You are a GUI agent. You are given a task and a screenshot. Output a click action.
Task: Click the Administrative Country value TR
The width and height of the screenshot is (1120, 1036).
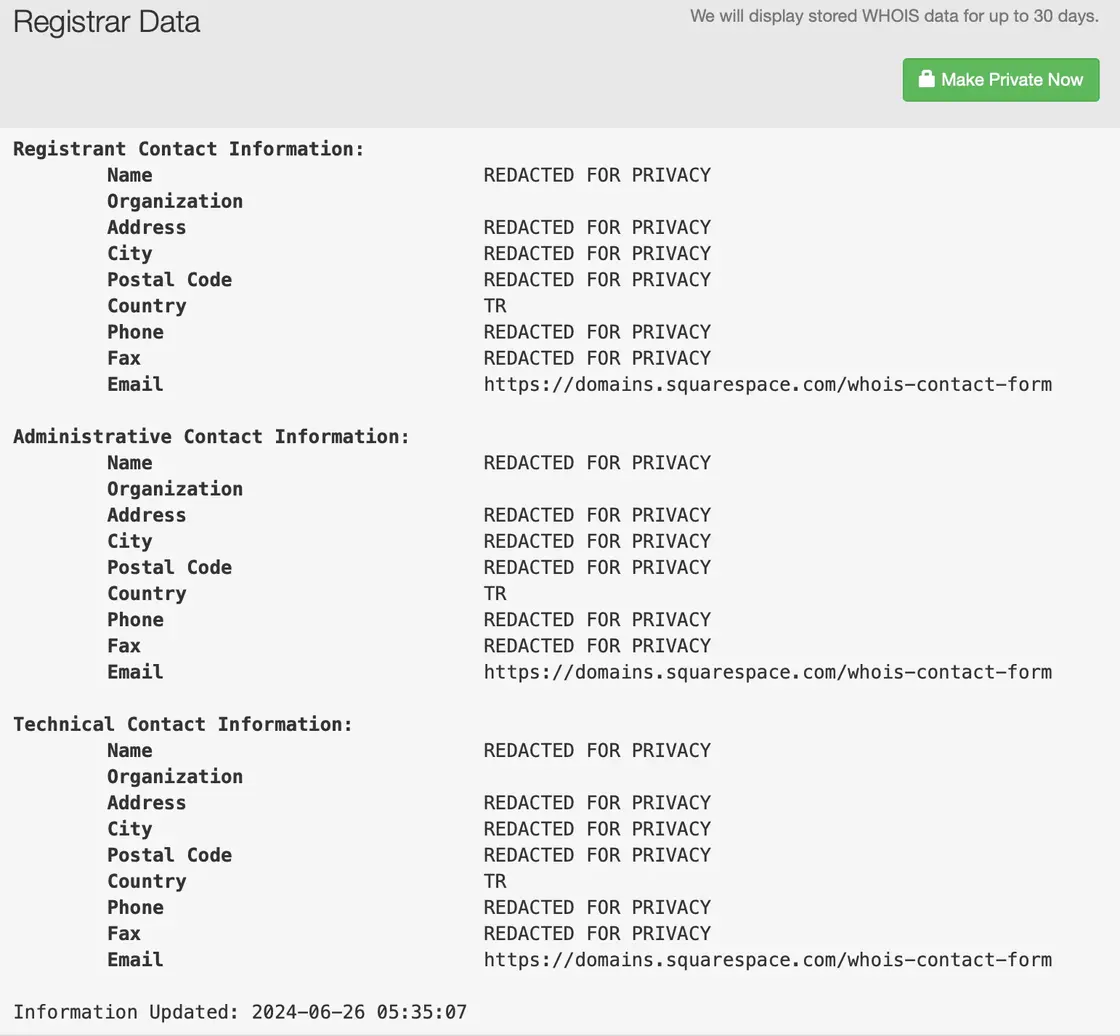(495, 594)
